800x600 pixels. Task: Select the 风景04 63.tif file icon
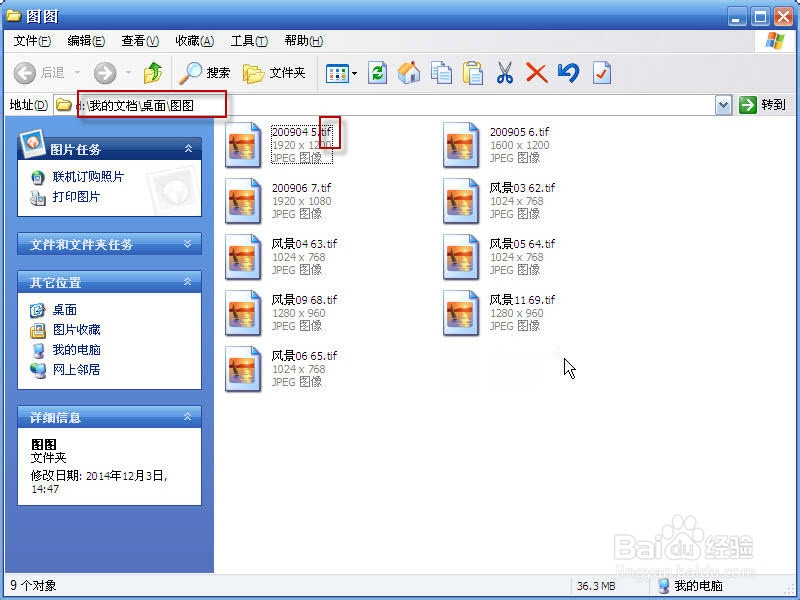click(243, 257)
